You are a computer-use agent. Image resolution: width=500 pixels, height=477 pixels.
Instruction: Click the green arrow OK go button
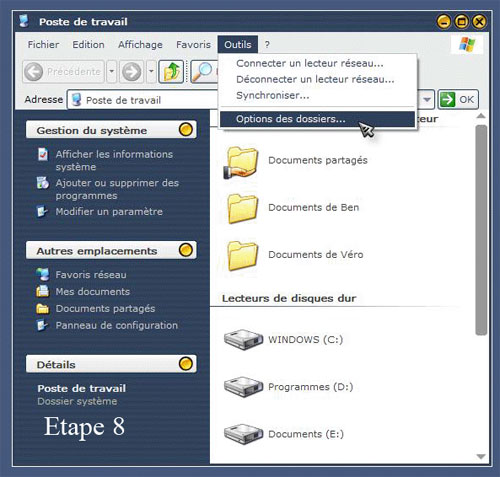coord(458,99)
